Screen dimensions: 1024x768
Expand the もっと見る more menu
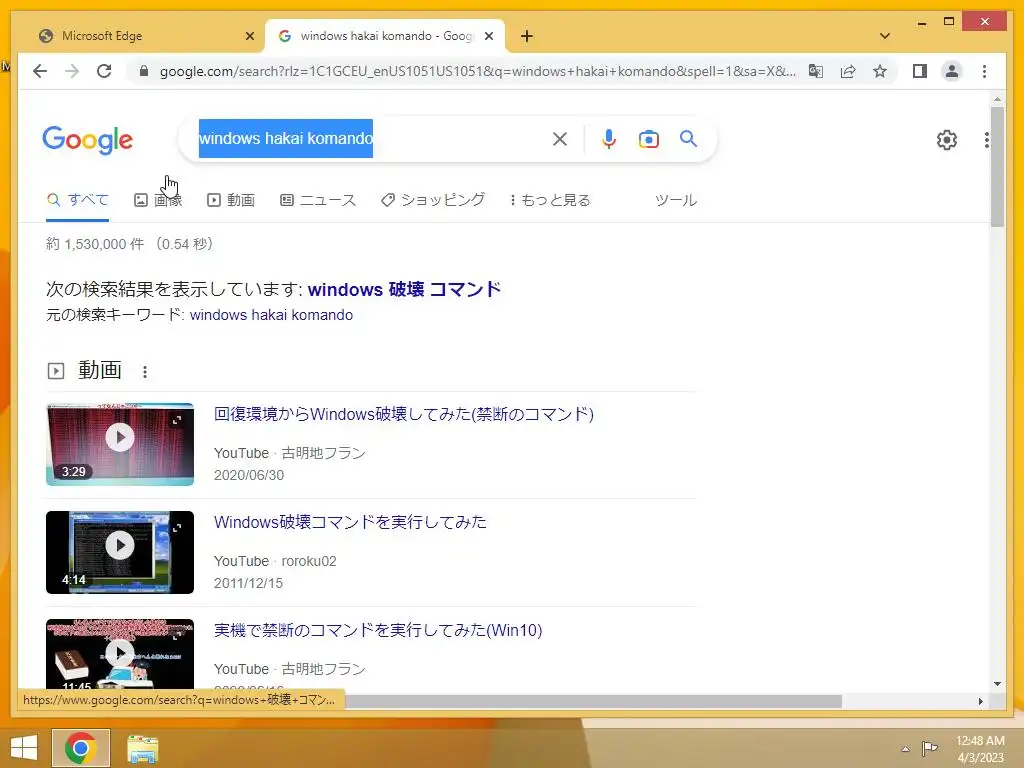click(550, 200)
